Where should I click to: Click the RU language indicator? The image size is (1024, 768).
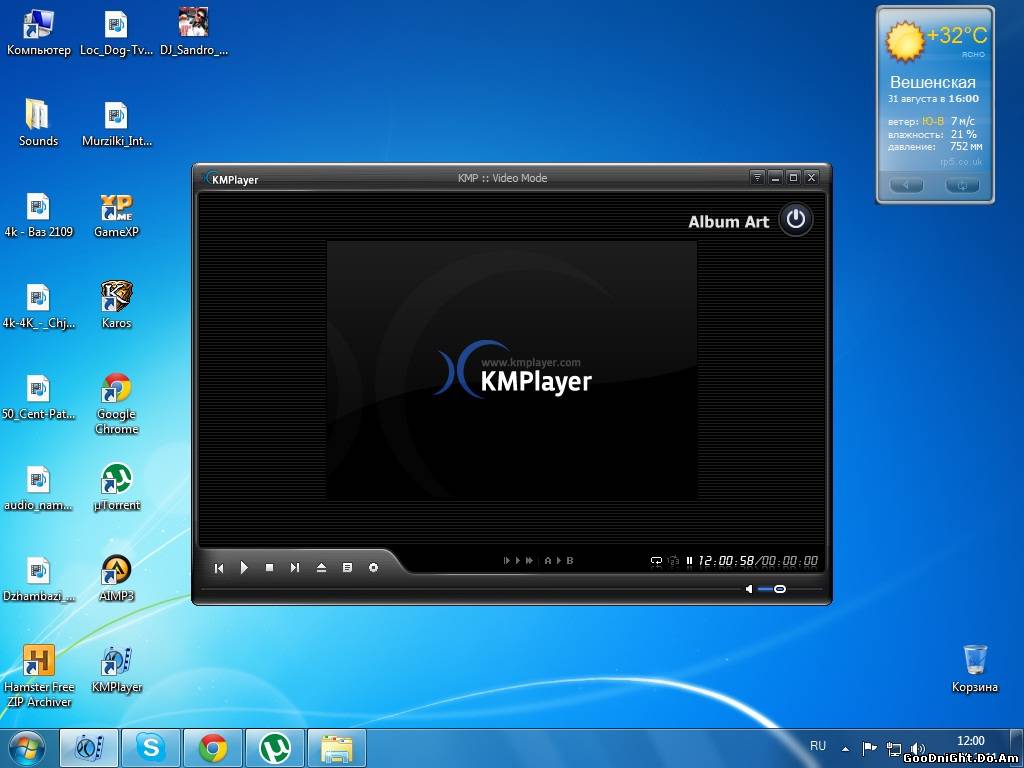818,746
